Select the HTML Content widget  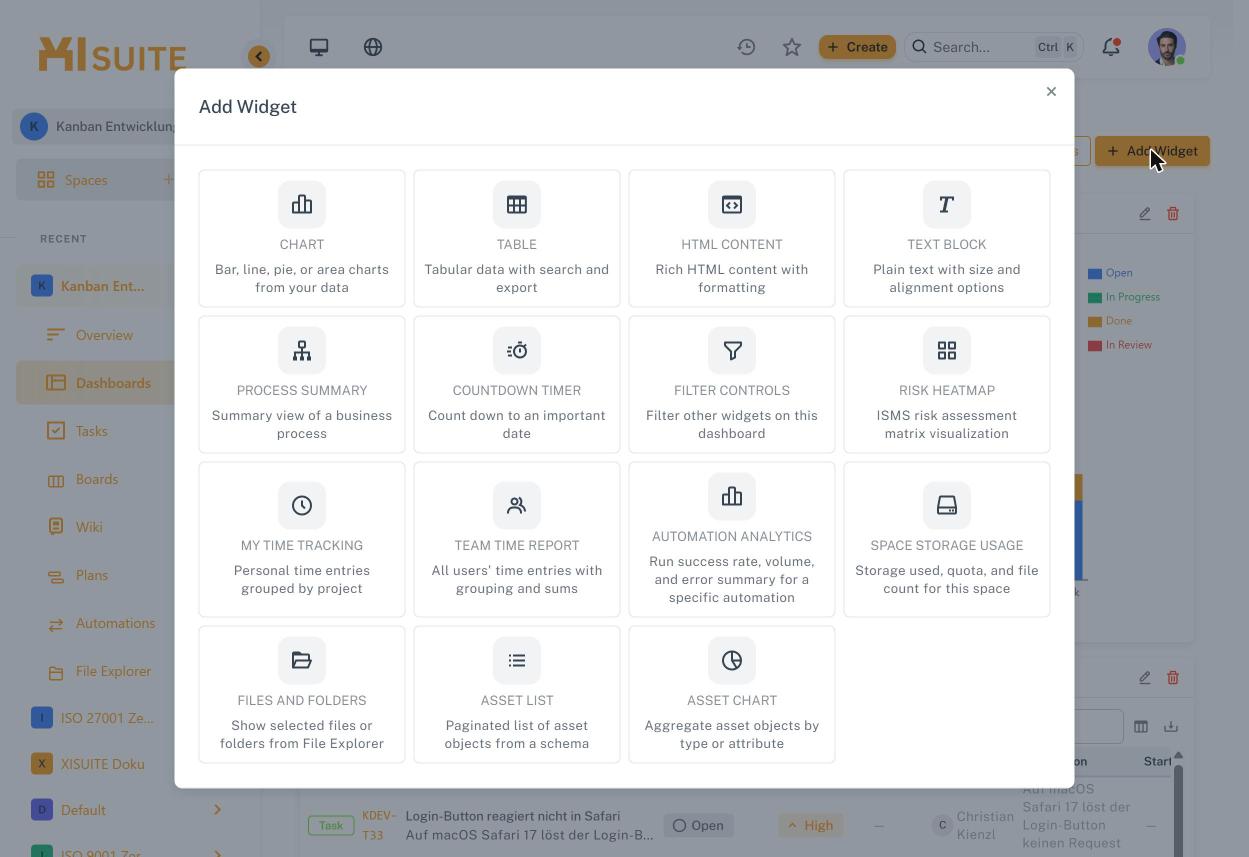coord(732,238)
